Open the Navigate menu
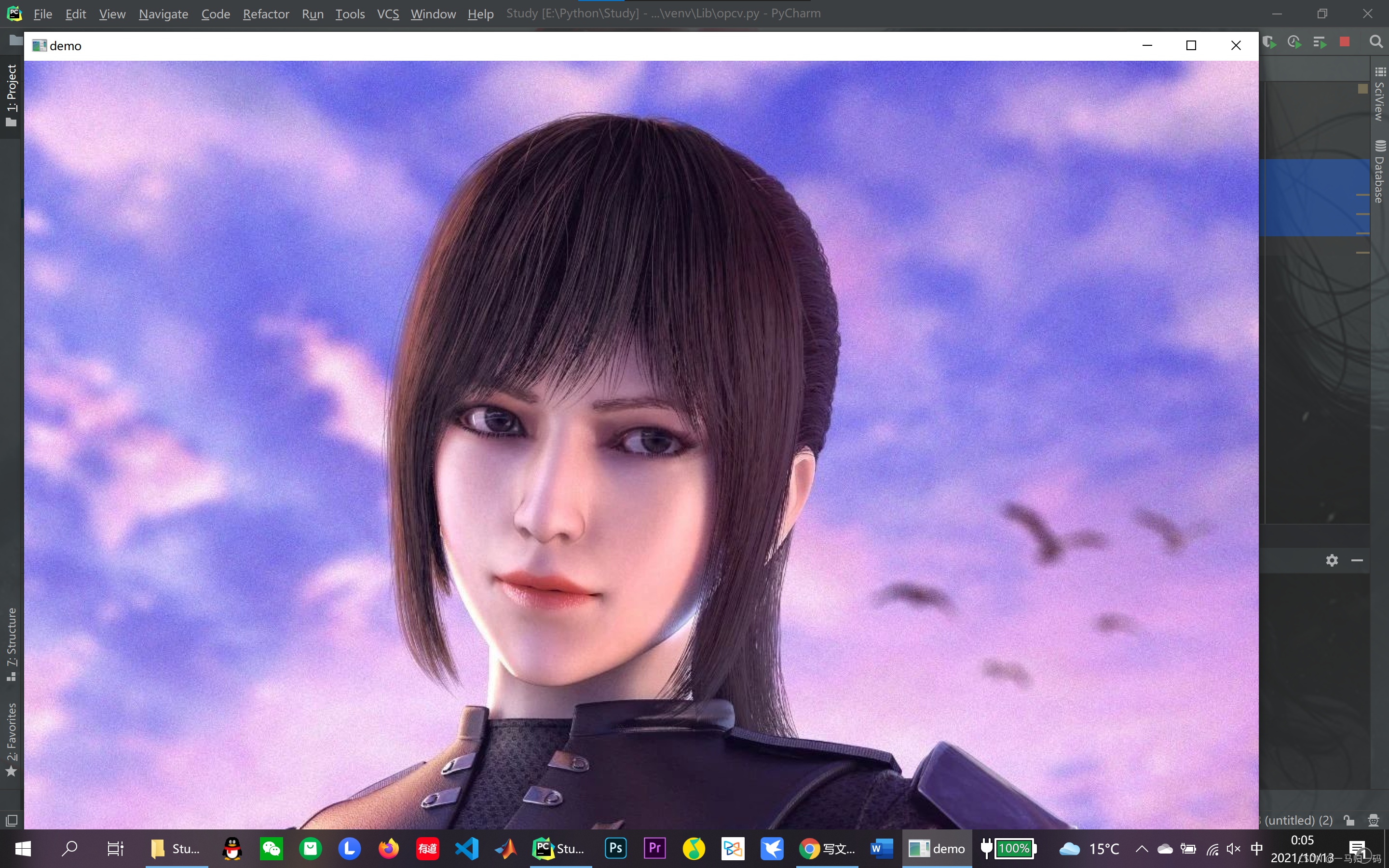This screenshot has height=868, width=1389. tap(163, 14)
